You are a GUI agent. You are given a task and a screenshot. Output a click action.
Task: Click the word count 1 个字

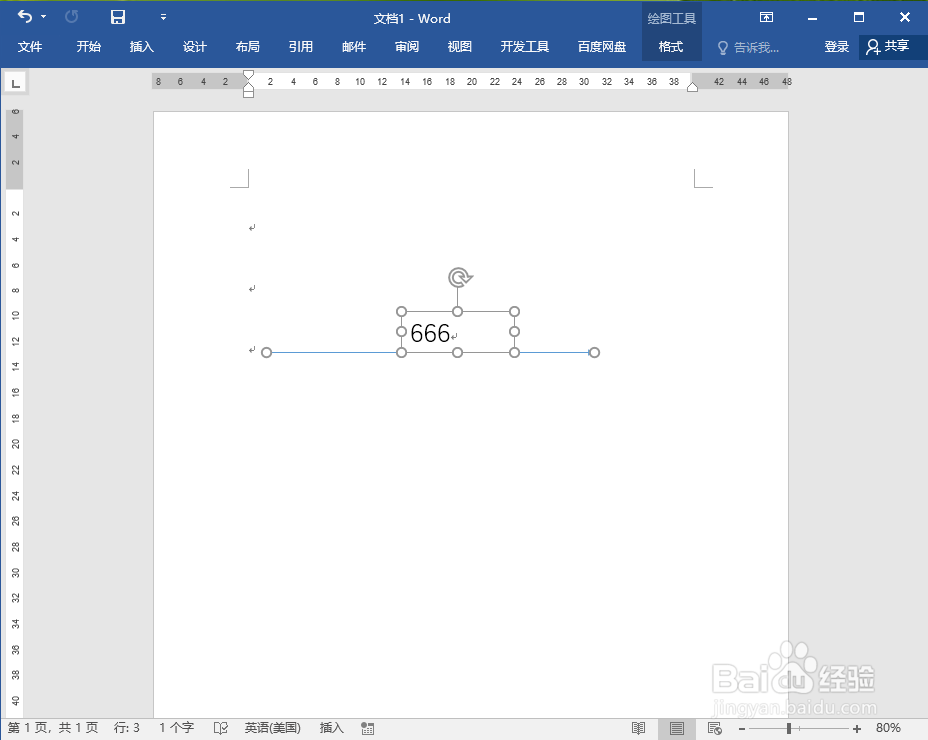[176, 728]
